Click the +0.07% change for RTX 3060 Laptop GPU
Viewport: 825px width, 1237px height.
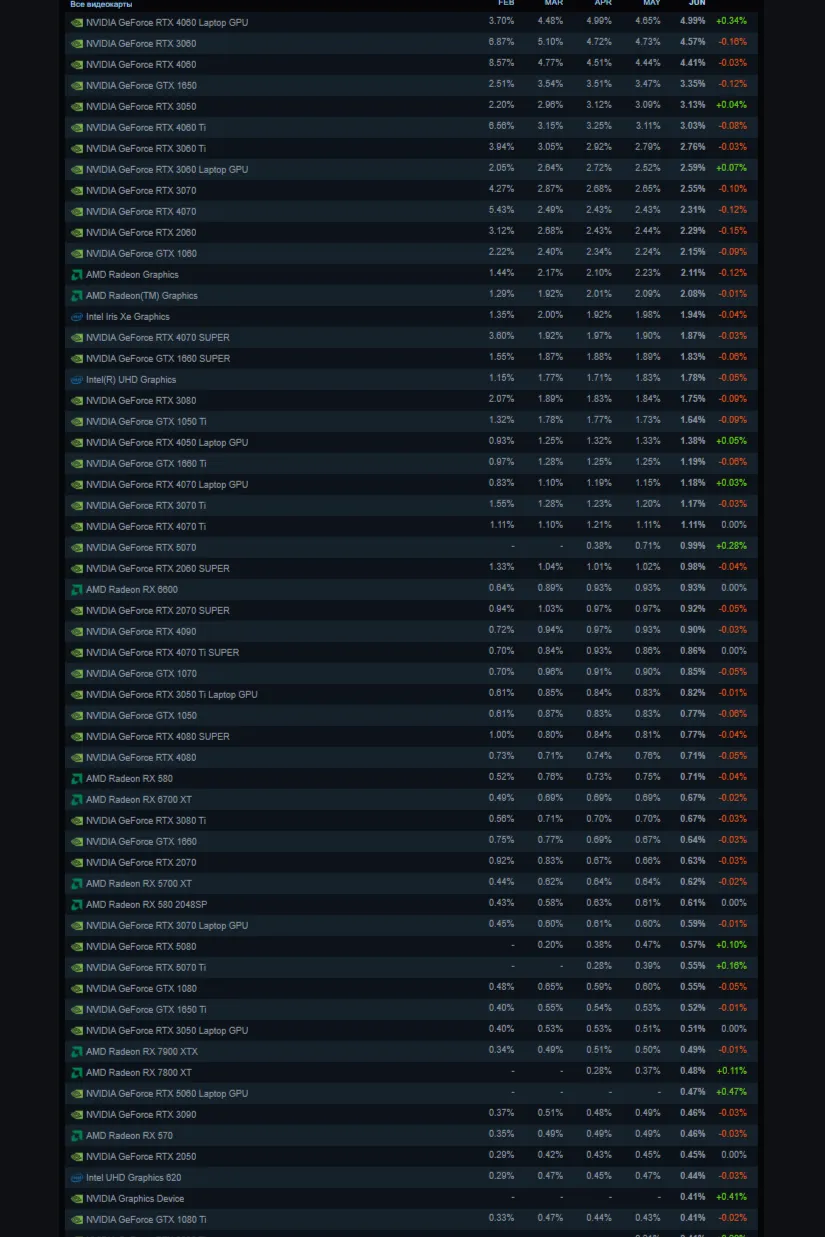point(731,168)
